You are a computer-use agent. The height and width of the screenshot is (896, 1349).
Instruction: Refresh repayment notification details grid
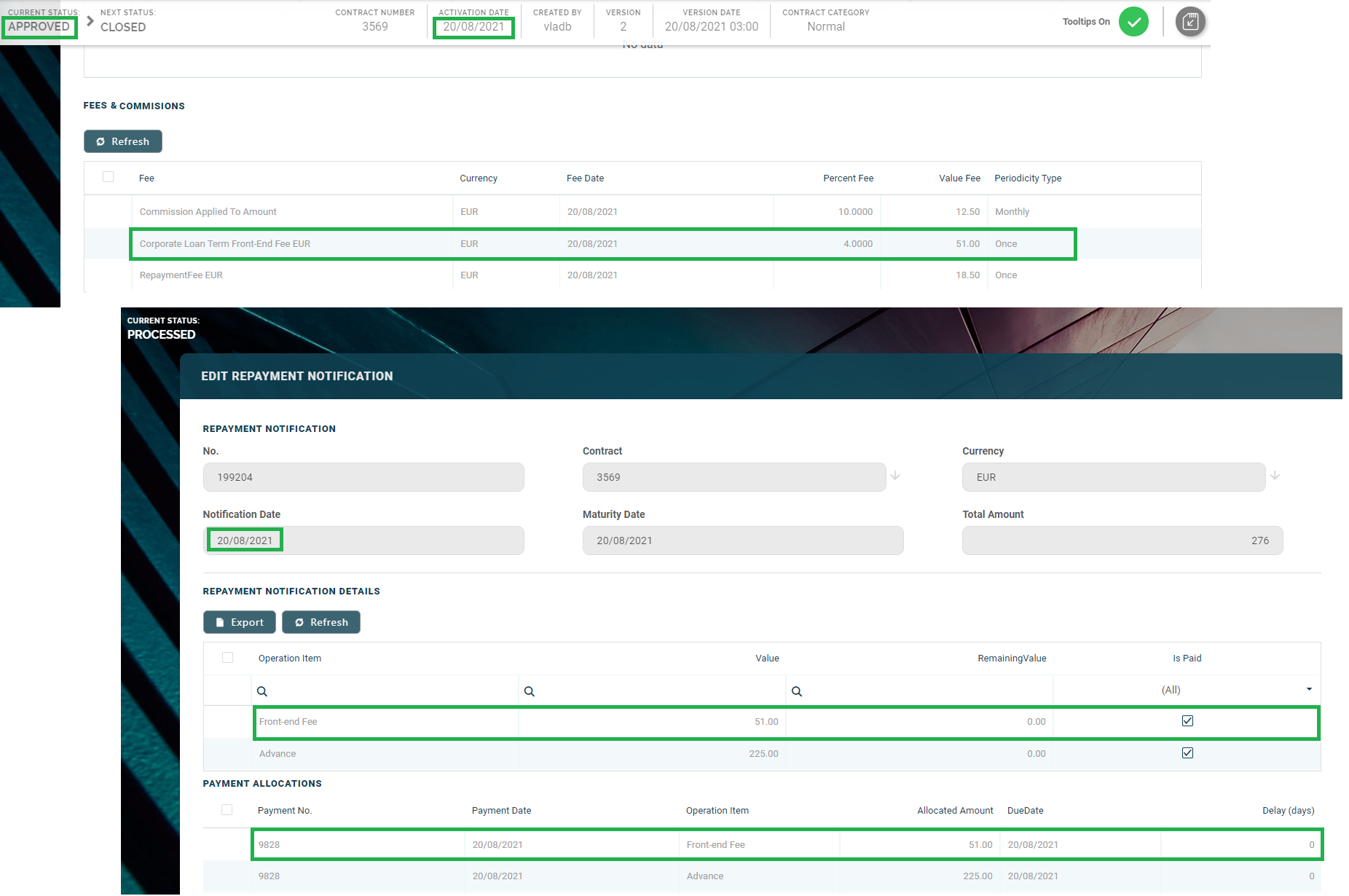(x=321, y=622)
